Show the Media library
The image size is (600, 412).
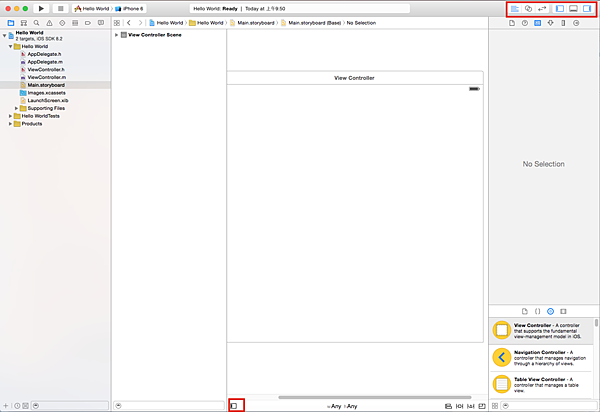click(x=563, y=311)
